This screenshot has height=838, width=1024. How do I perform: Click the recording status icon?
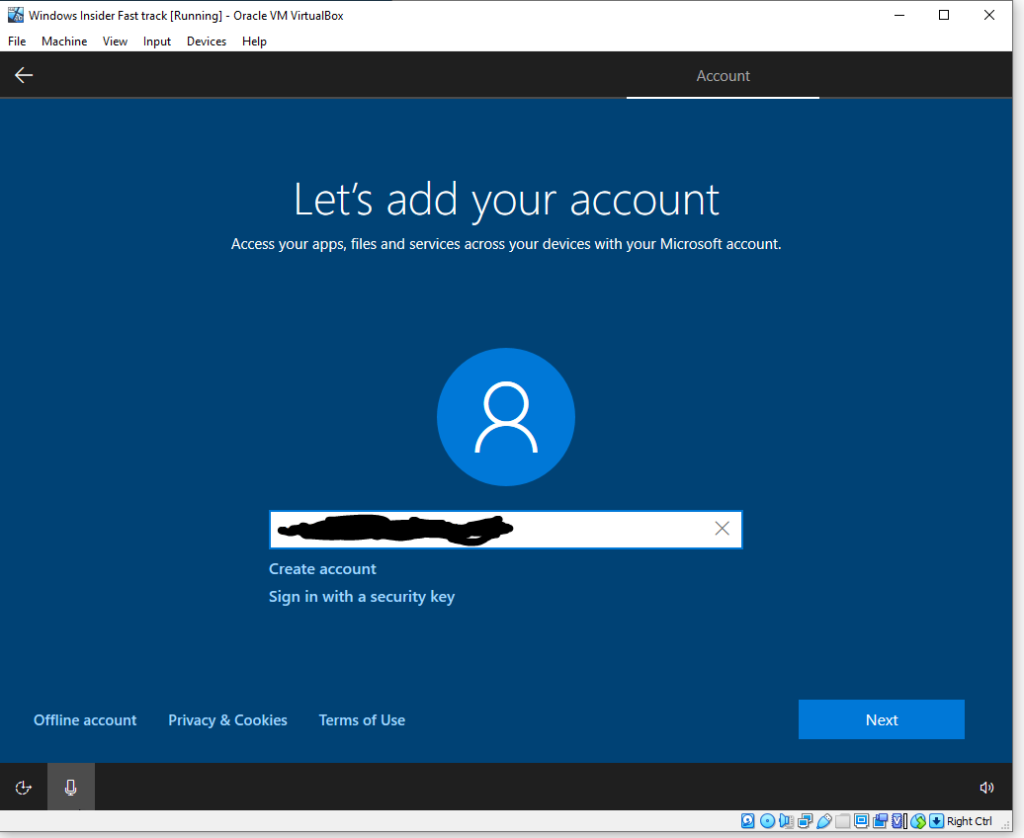(880, 820)
